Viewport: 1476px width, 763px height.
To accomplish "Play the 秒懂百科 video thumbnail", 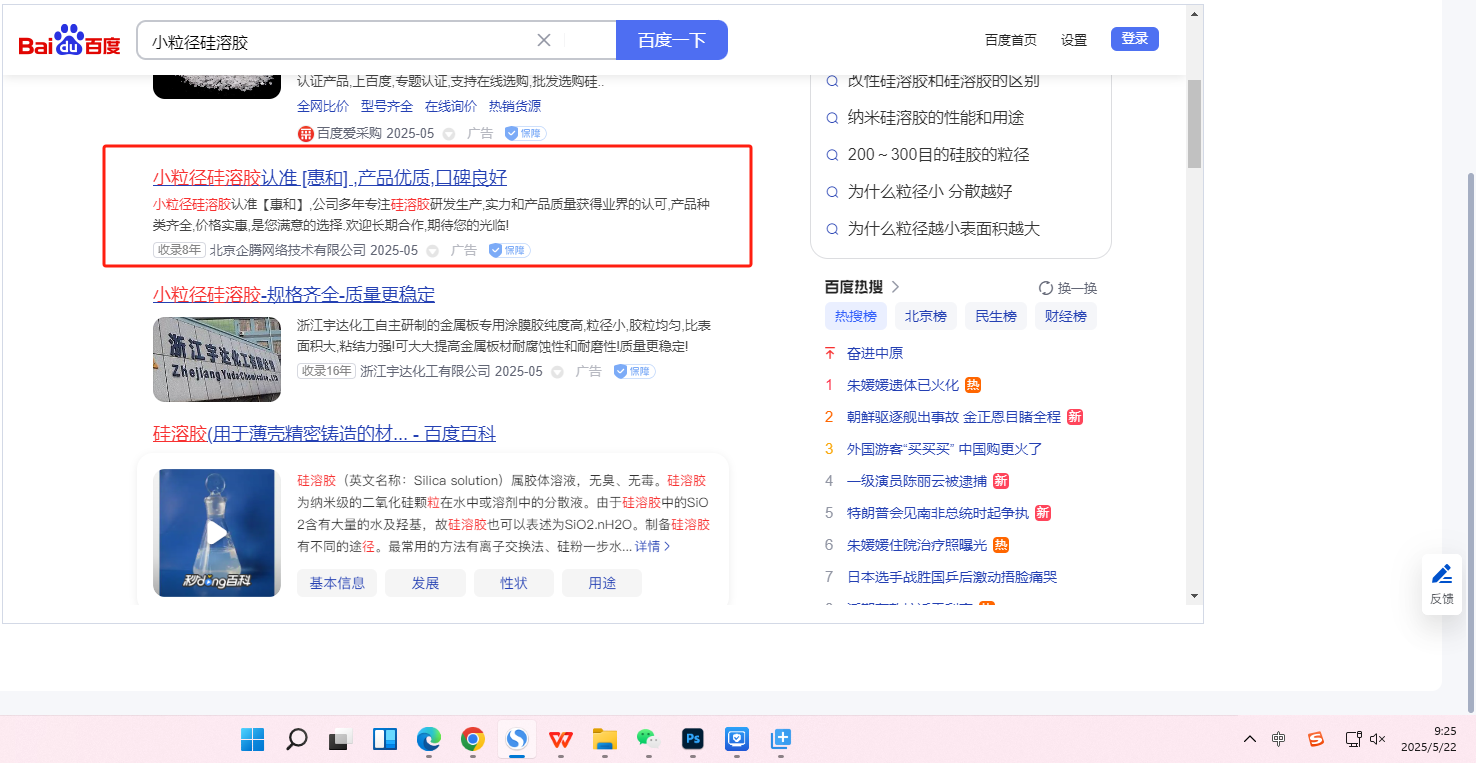I will (x=217, y=532).
